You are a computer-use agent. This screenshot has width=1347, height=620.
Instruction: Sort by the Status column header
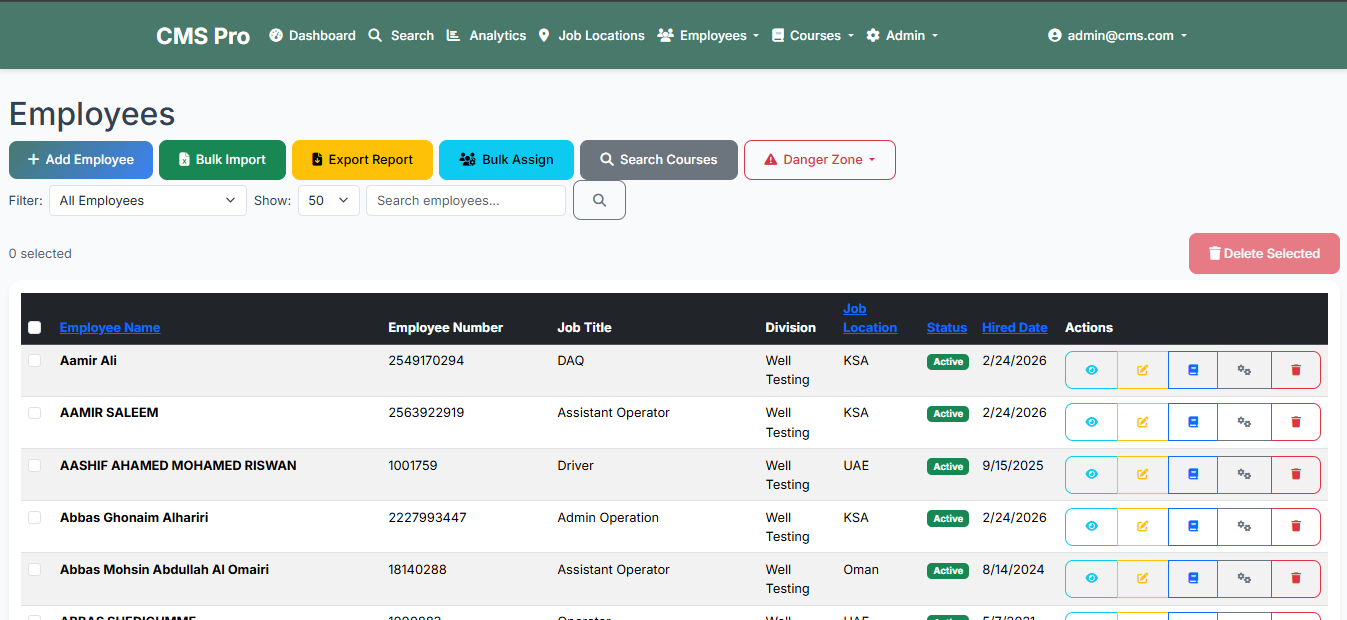[947, 327]
